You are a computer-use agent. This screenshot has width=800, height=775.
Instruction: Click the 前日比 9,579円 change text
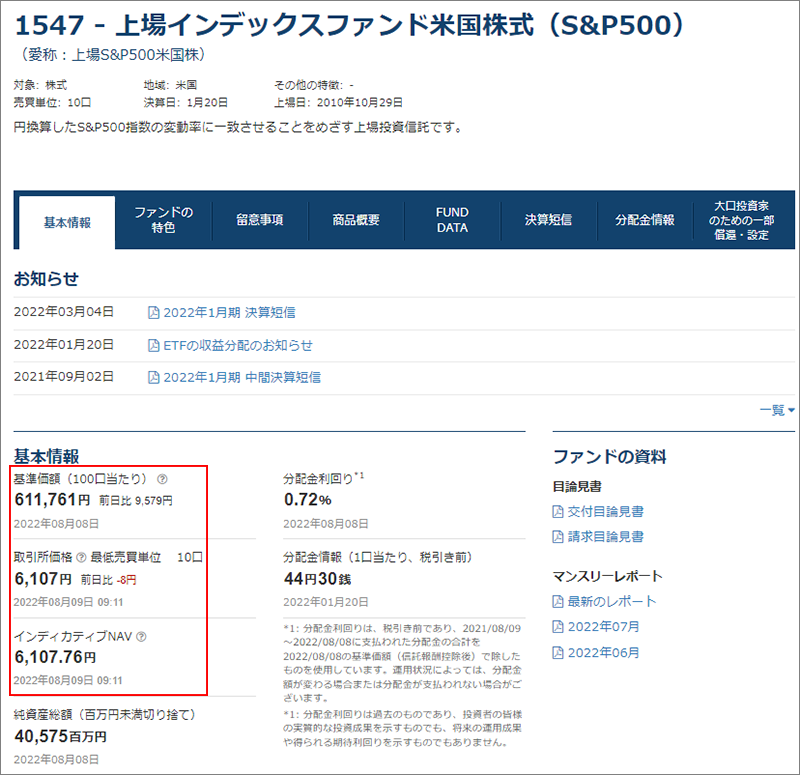coord(136,501)
